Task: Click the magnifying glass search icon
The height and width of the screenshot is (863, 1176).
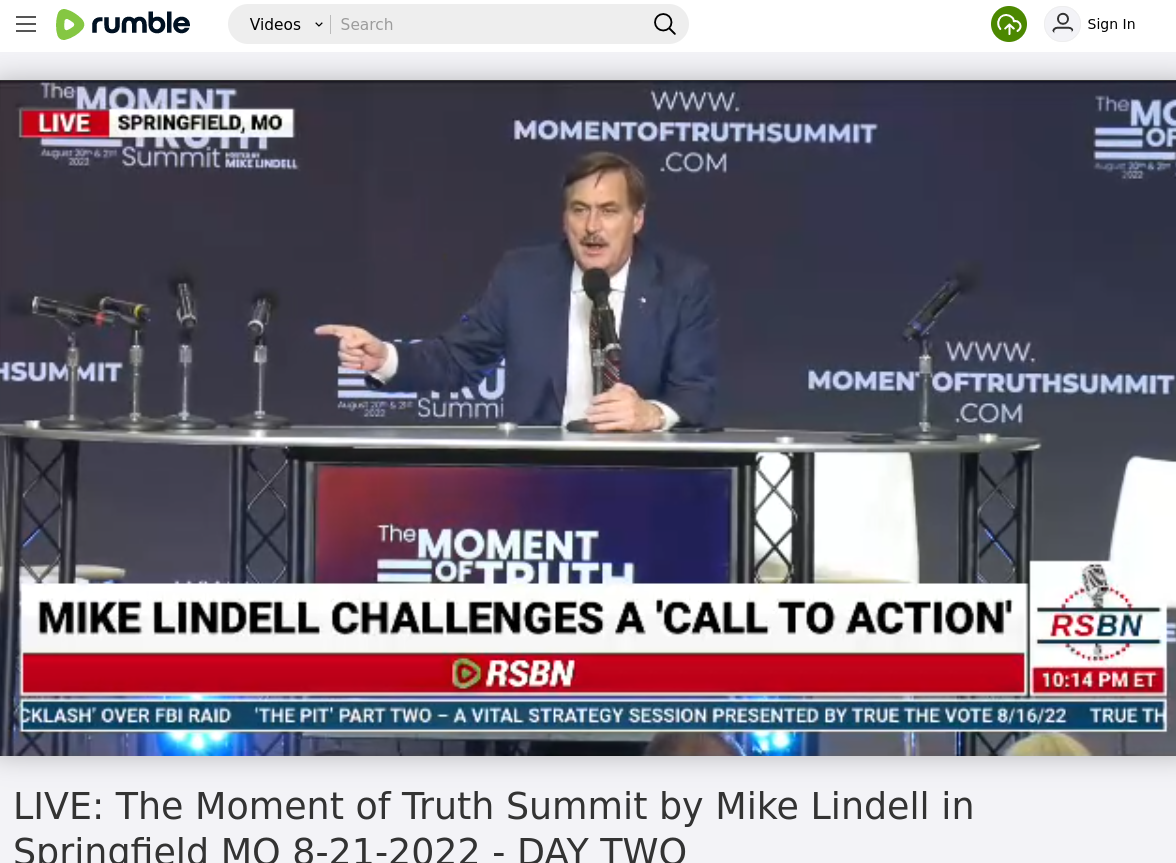Action: [664, 24]
